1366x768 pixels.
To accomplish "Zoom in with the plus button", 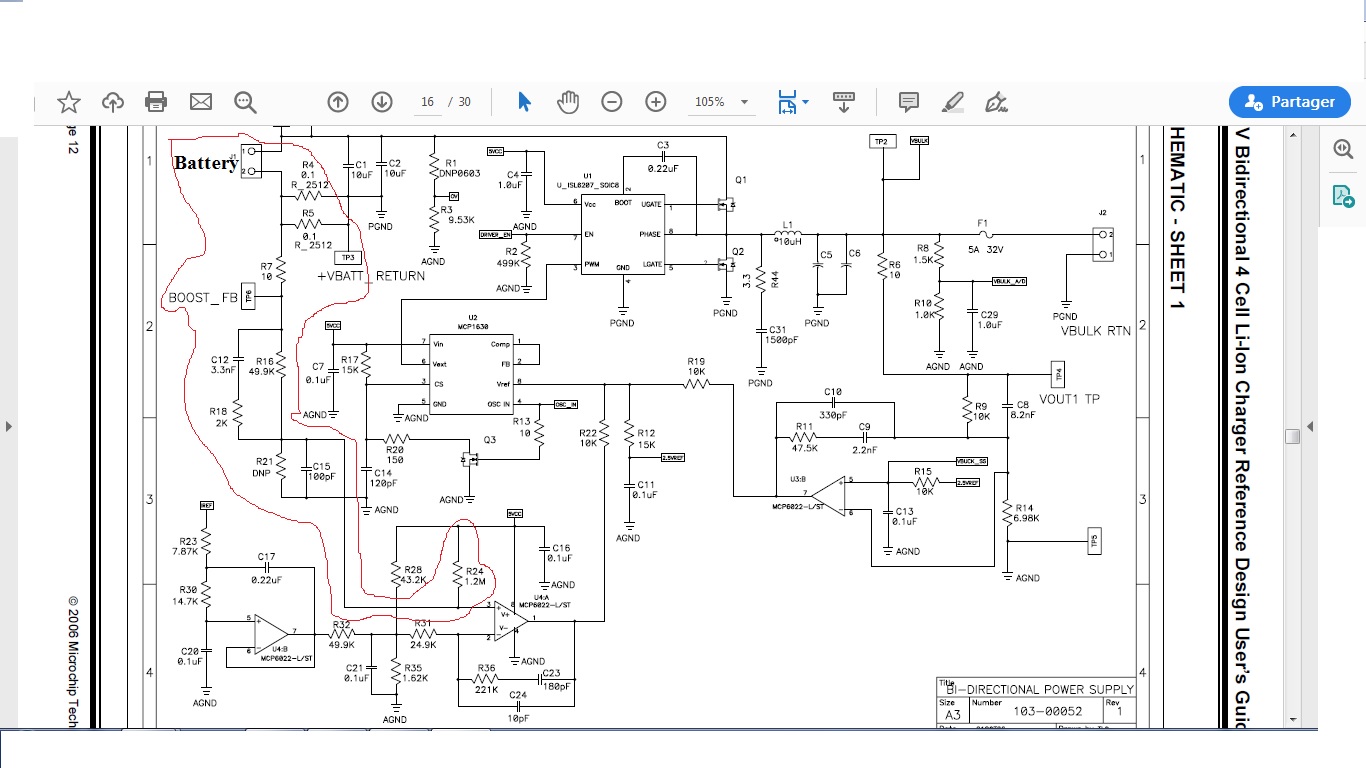I will [656, 102].
